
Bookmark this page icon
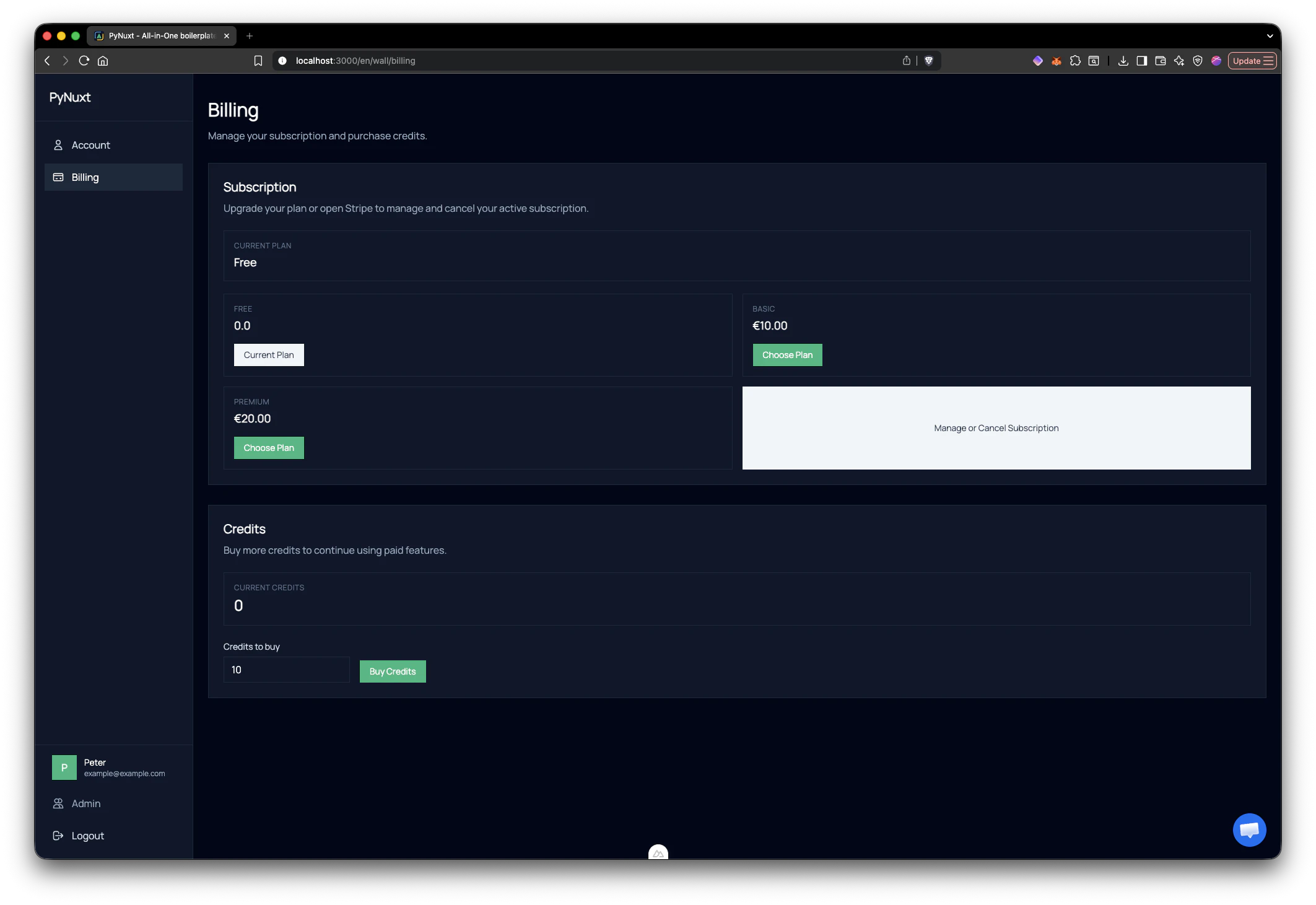click(x=258, y=61)
